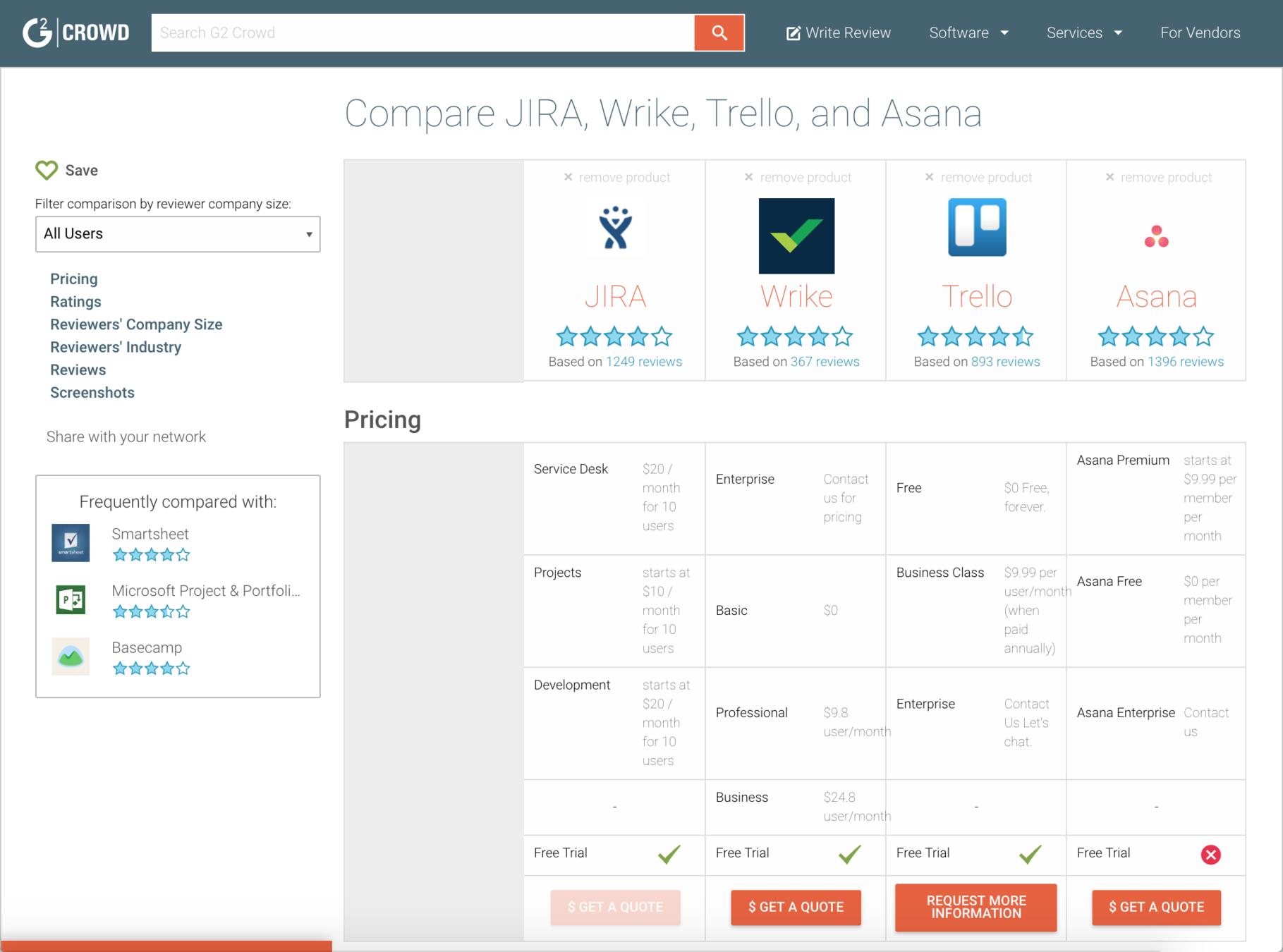Open the Asana three-dot logo
The height and width of the screenshot is (952, 1283).
(1157, 236)
